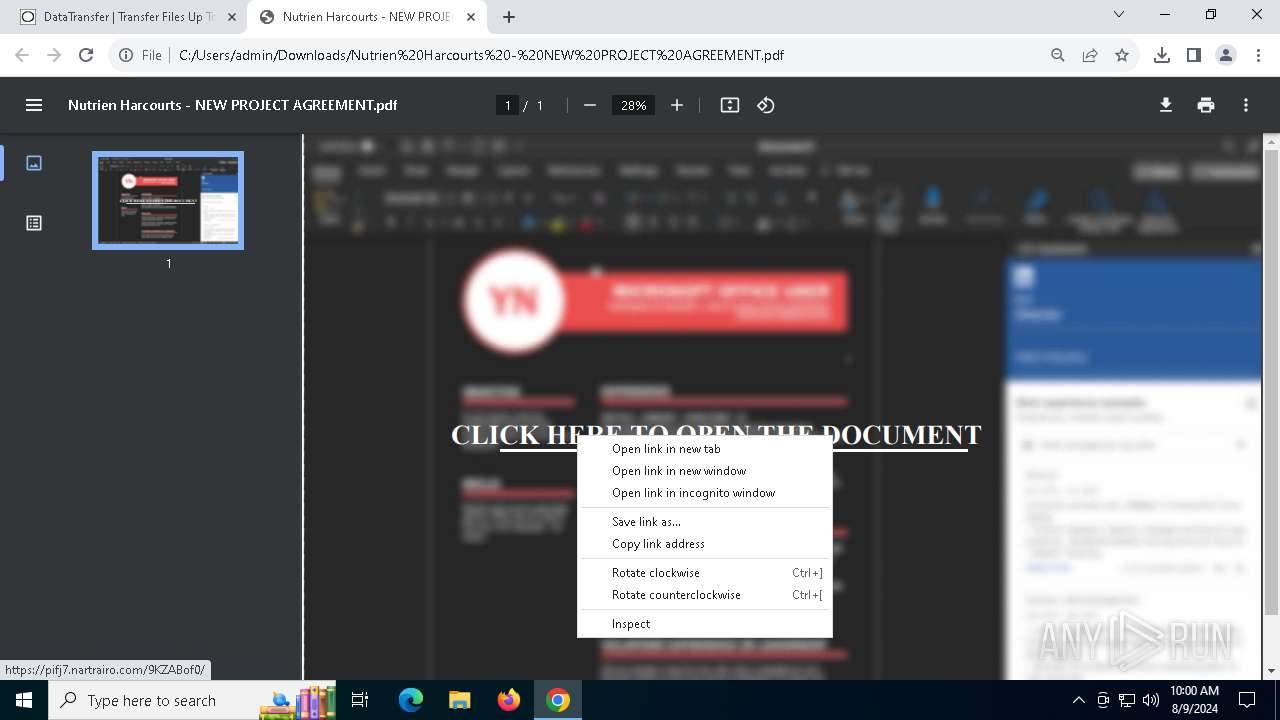1280x720 pixels.
Task: Close the DataTransfer tab
Action: [x=232, y=17]
